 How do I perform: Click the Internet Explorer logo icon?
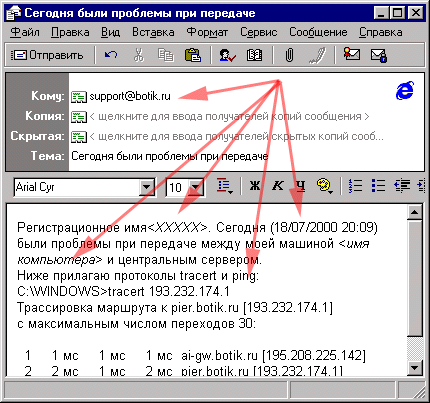click(405, 91)
